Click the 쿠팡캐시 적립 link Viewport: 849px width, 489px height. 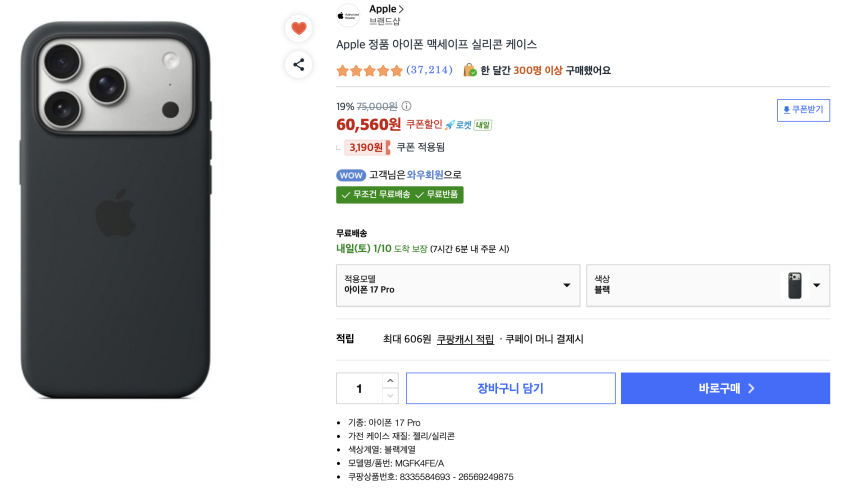click(x=465, y=340)
